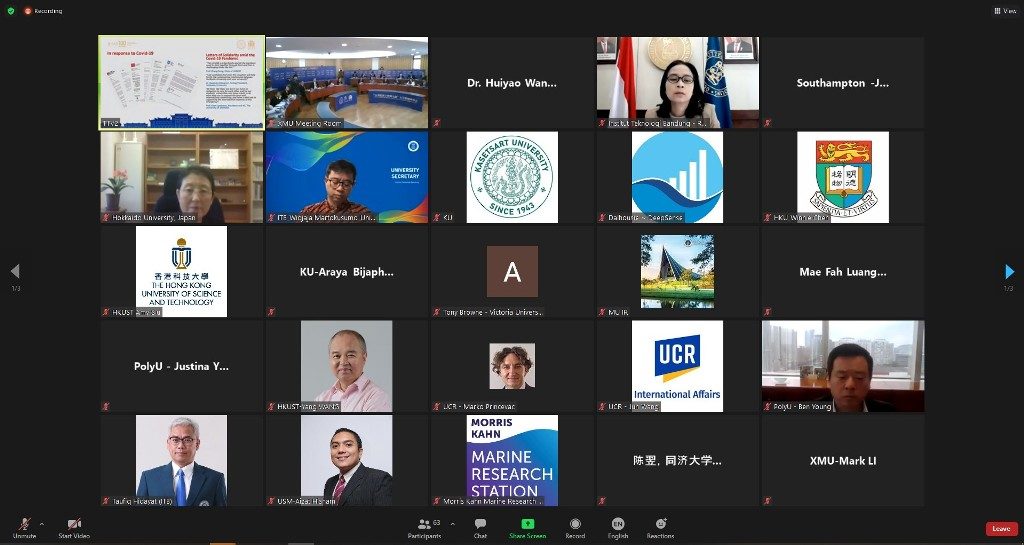Open the Reactions menu
Screen dimensions: 1024x545
660,526
